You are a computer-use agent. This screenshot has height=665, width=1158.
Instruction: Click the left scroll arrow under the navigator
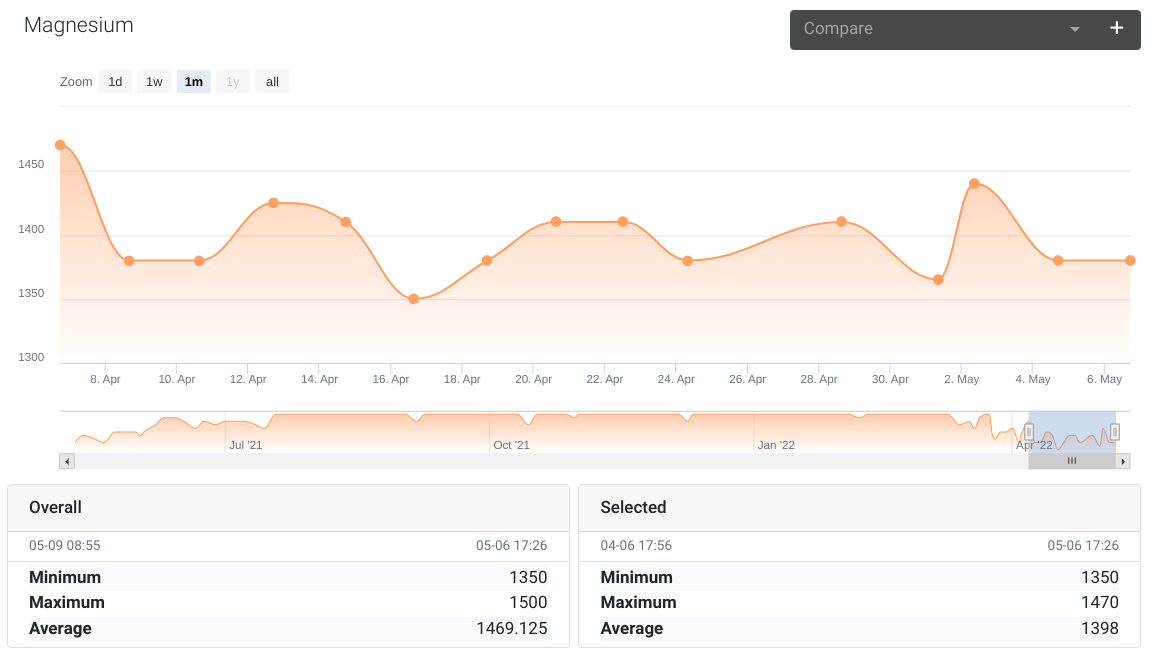67,461
